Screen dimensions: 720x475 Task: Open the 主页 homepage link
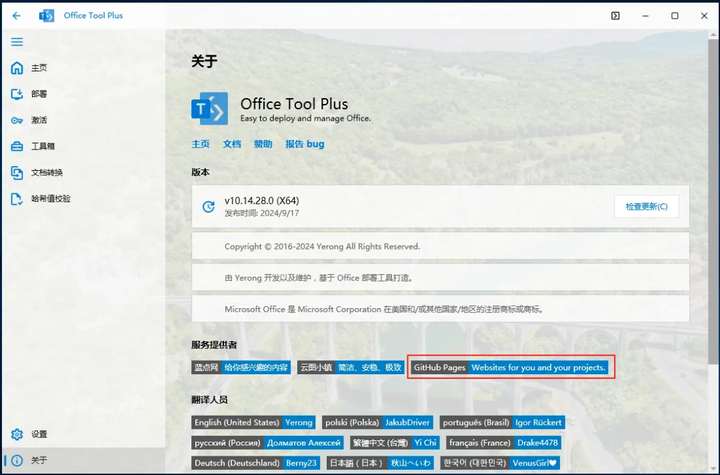click(200, 144)
